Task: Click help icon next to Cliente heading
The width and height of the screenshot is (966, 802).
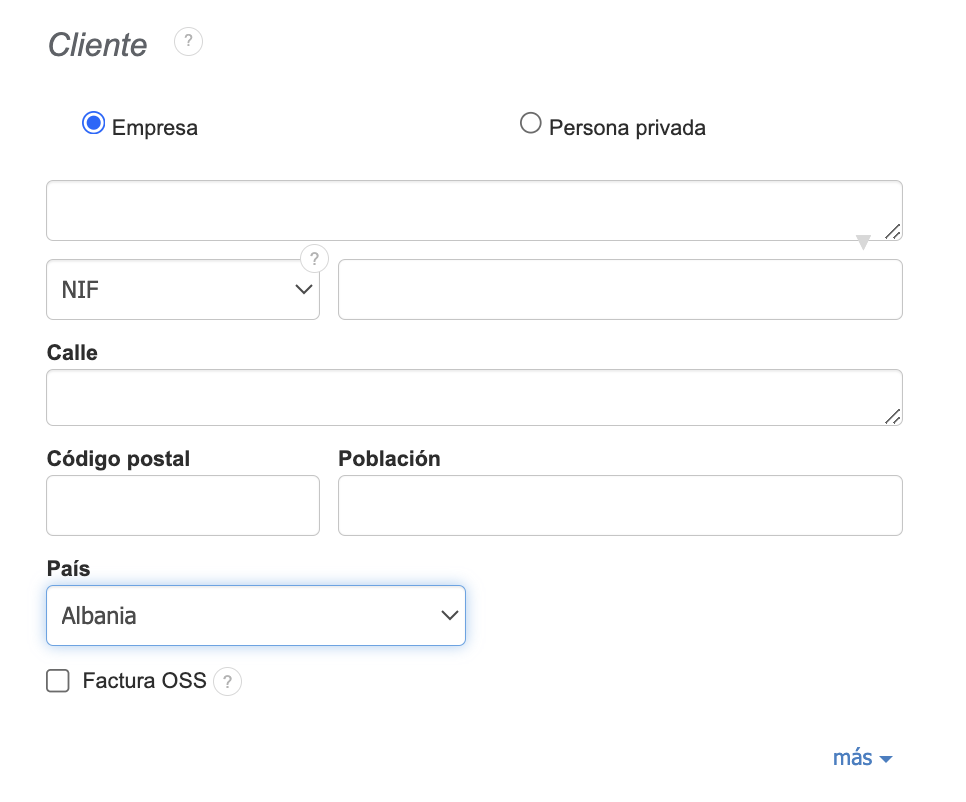Action: tap(188, 42)
